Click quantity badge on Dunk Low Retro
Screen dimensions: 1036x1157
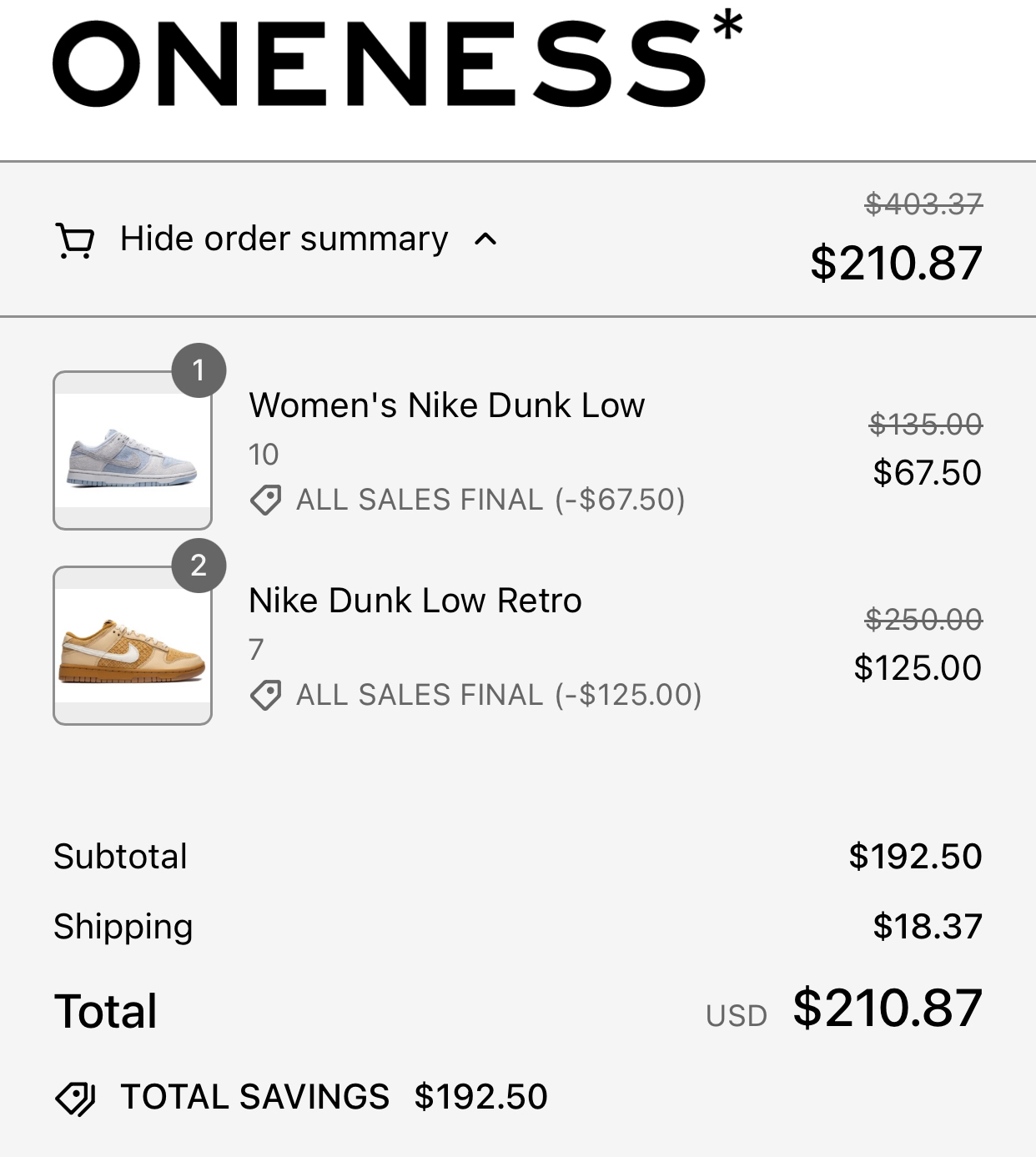coord(199,566)
